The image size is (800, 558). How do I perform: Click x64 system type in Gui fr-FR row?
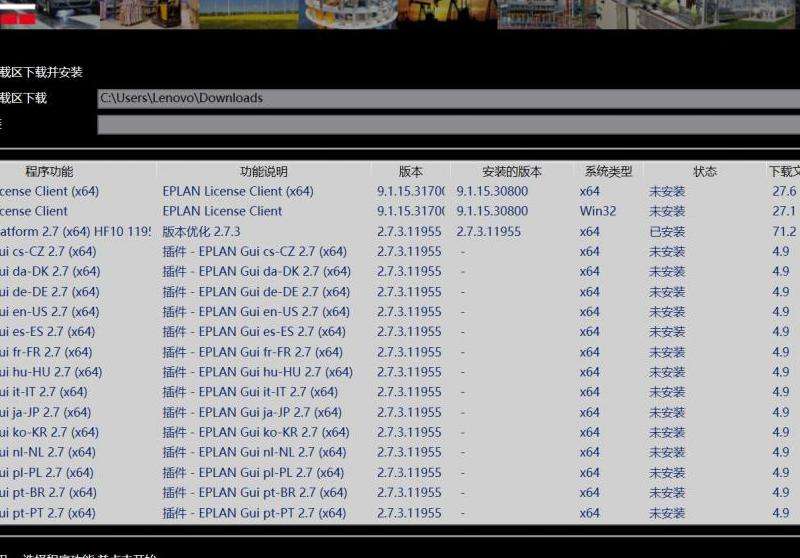point(589,352)
